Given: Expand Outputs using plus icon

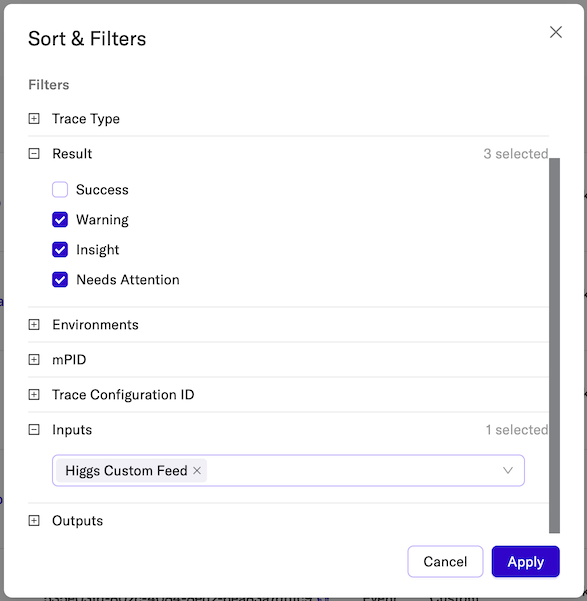Looking at the screenshot, I should coord(34,521).
